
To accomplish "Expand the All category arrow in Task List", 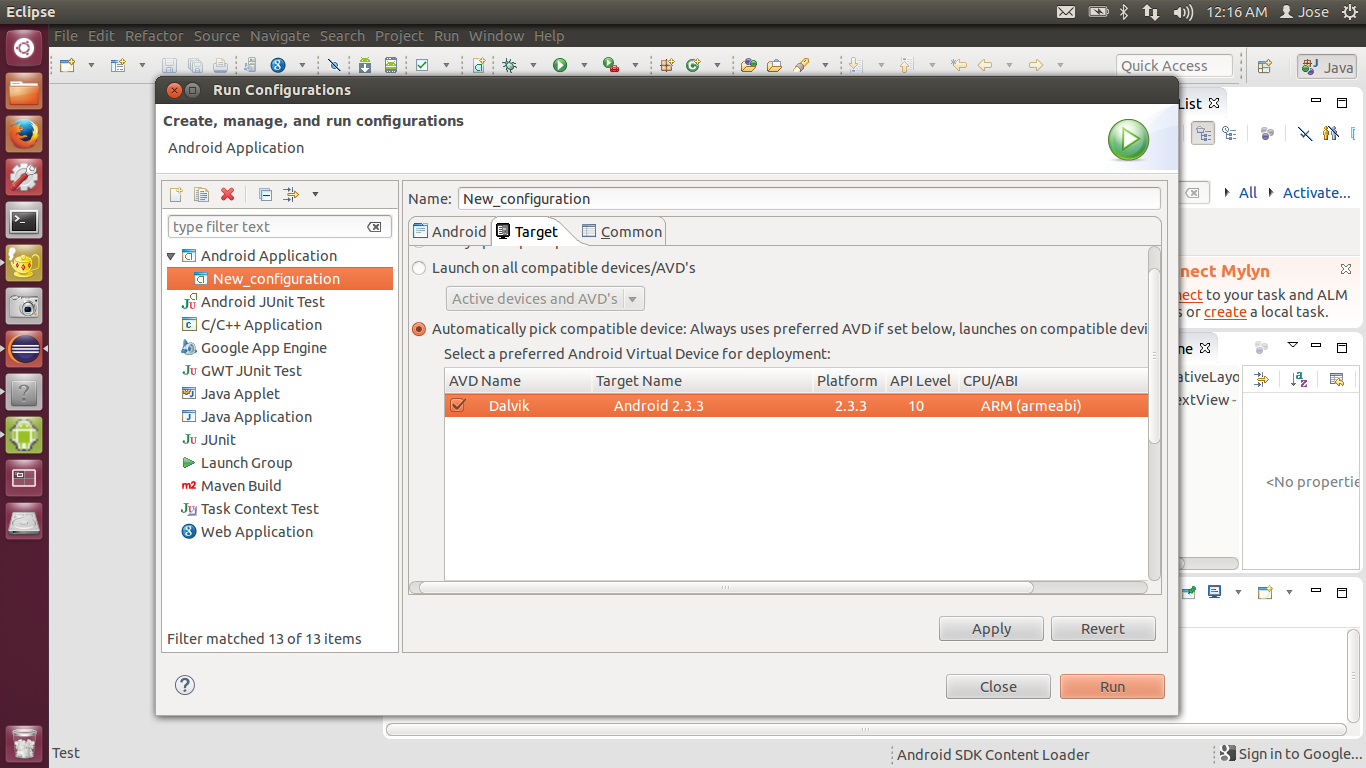I will [1227, 192].
